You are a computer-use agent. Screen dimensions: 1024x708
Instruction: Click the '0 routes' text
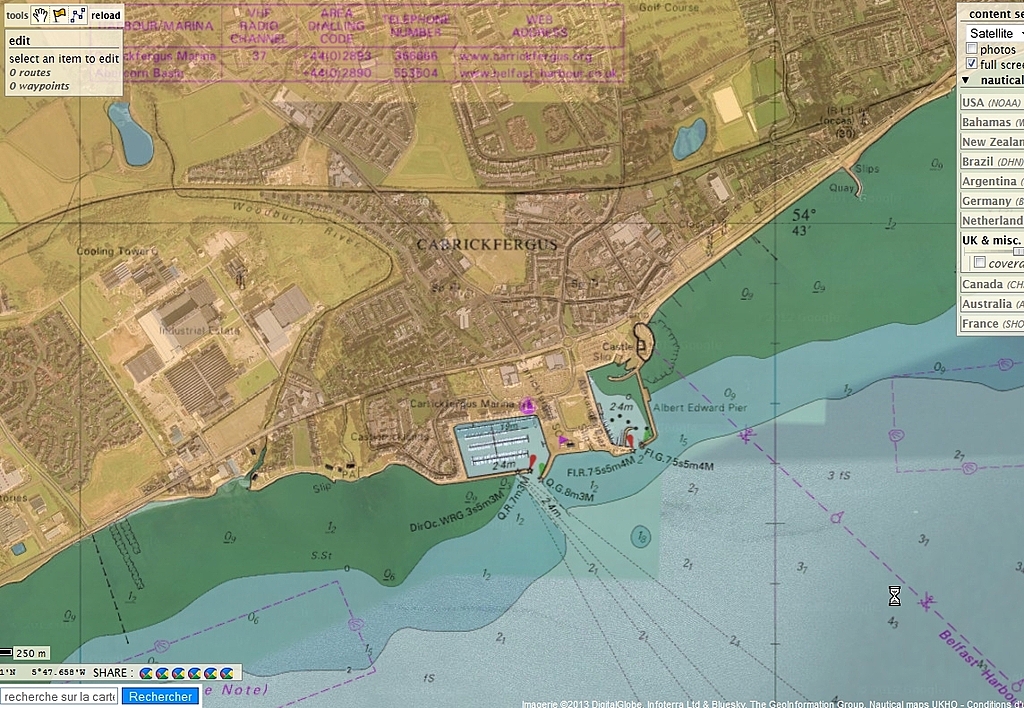[30, 72]
